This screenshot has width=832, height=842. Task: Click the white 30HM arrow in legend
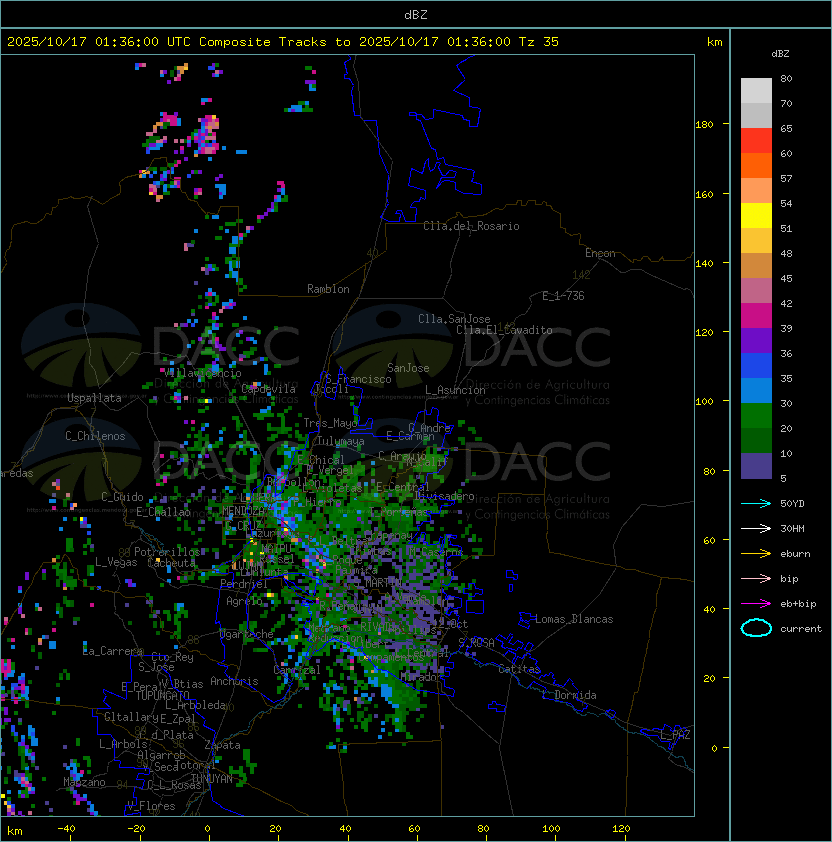click(x=756, y=528)
